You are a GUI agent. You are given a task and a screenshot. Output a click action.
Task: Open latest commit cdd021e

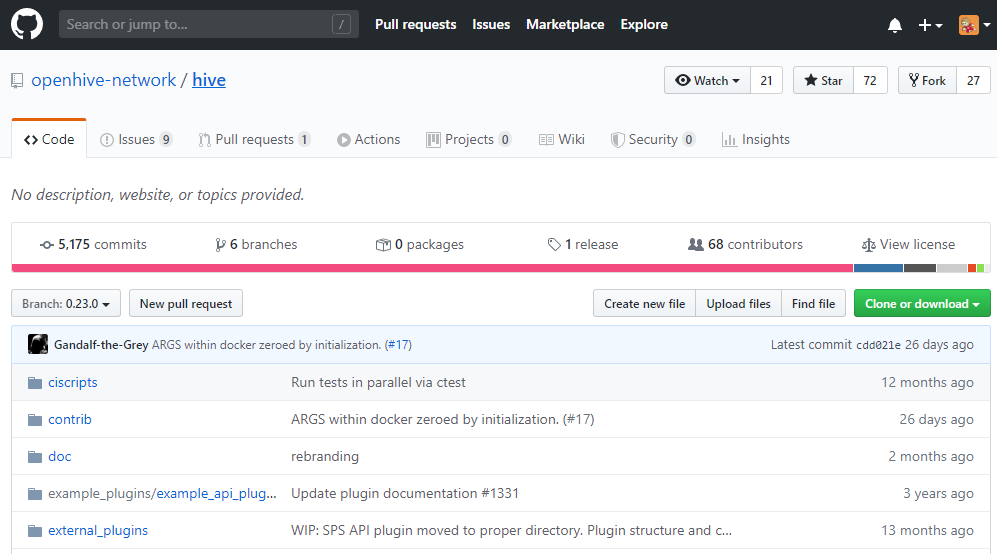coord(878,345)
